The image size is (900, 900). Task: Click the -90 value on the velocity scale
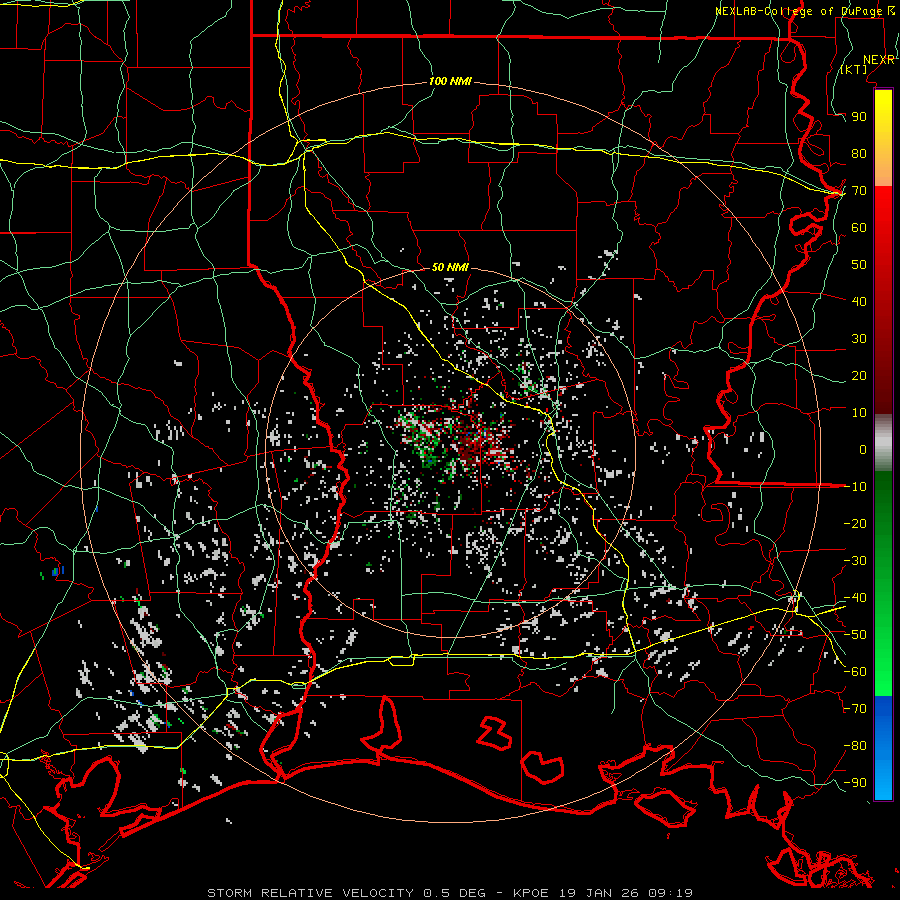click(855, 783)
